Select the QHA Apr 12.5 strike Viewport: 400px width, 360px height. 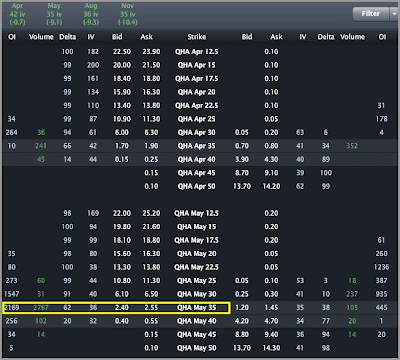[197, 52]
